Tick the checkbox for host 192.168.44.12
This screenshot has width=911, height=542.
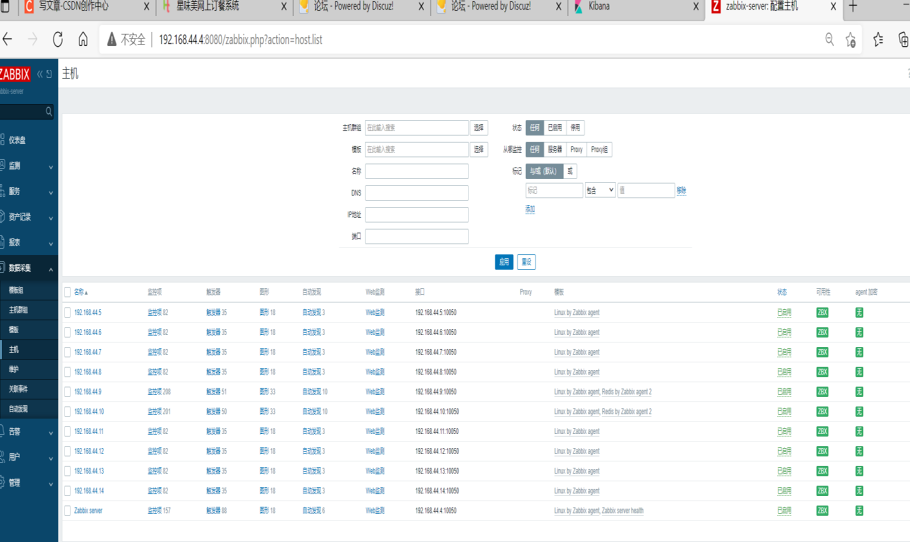[67, 451]
